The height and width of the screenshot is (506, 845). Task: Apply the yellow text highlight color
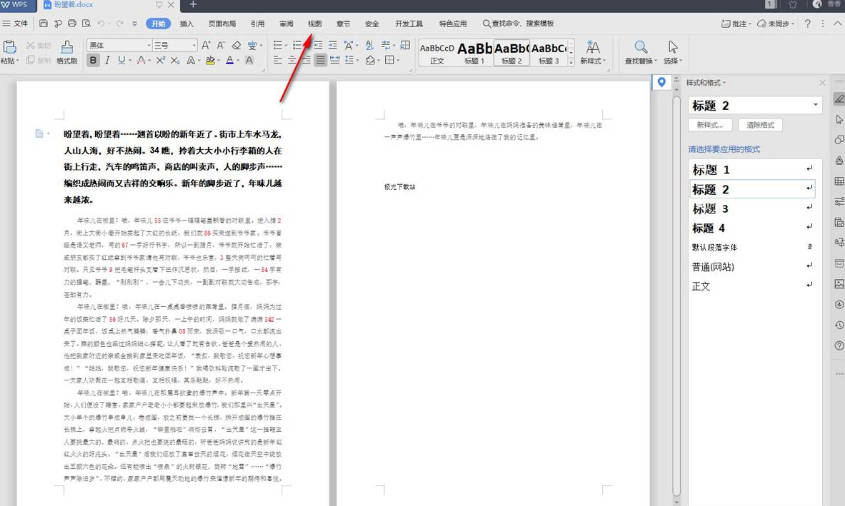[x=210, y=60]
